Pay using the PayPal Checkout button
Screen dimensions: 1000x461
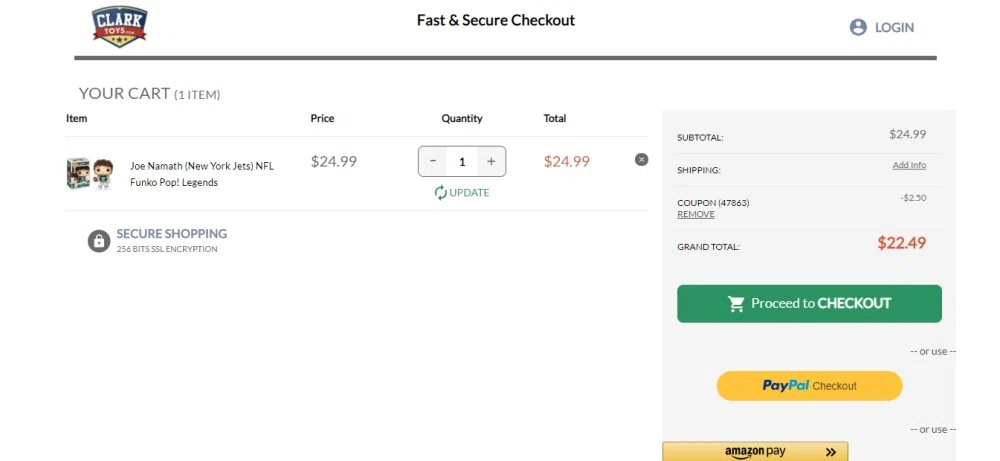[809, 386]
